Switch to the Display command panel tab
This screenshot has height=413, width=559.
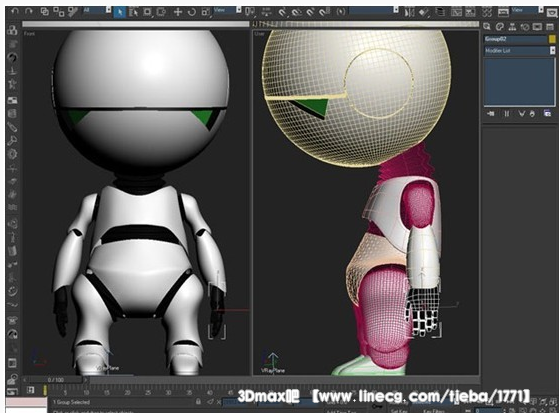coord(537,26)
